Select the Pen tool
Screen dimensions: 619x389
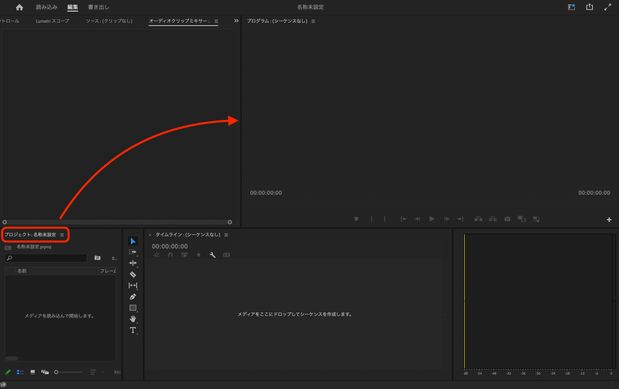[x=133, y=297]
